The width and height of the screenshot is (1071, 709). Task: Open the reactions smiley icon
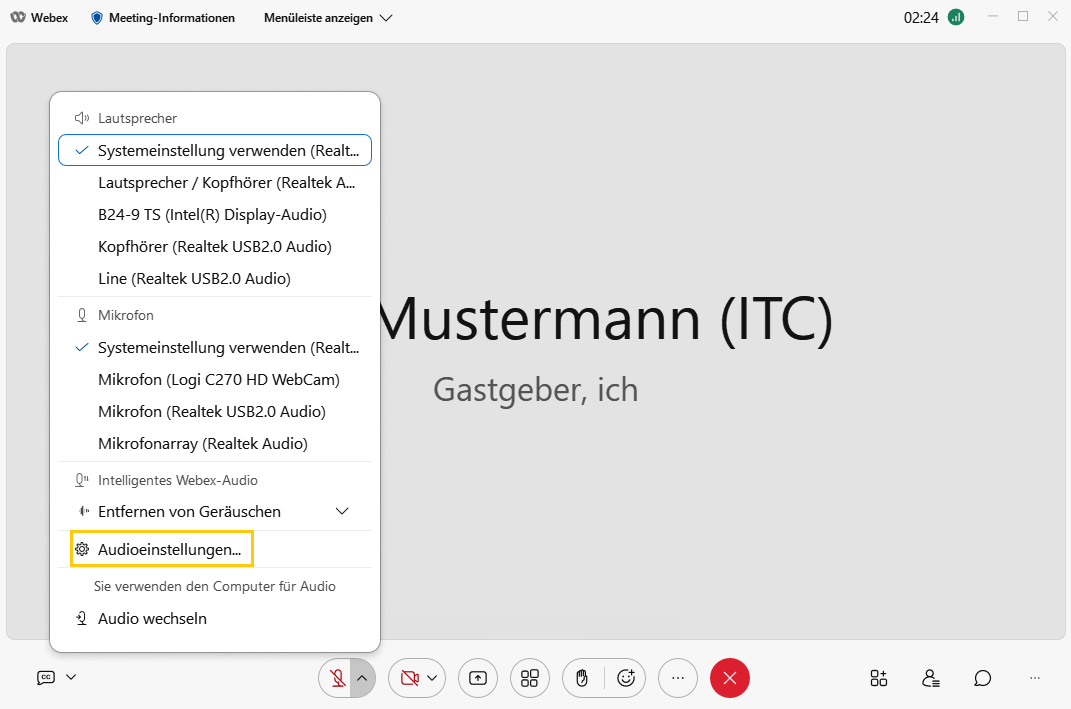[627, 678]
